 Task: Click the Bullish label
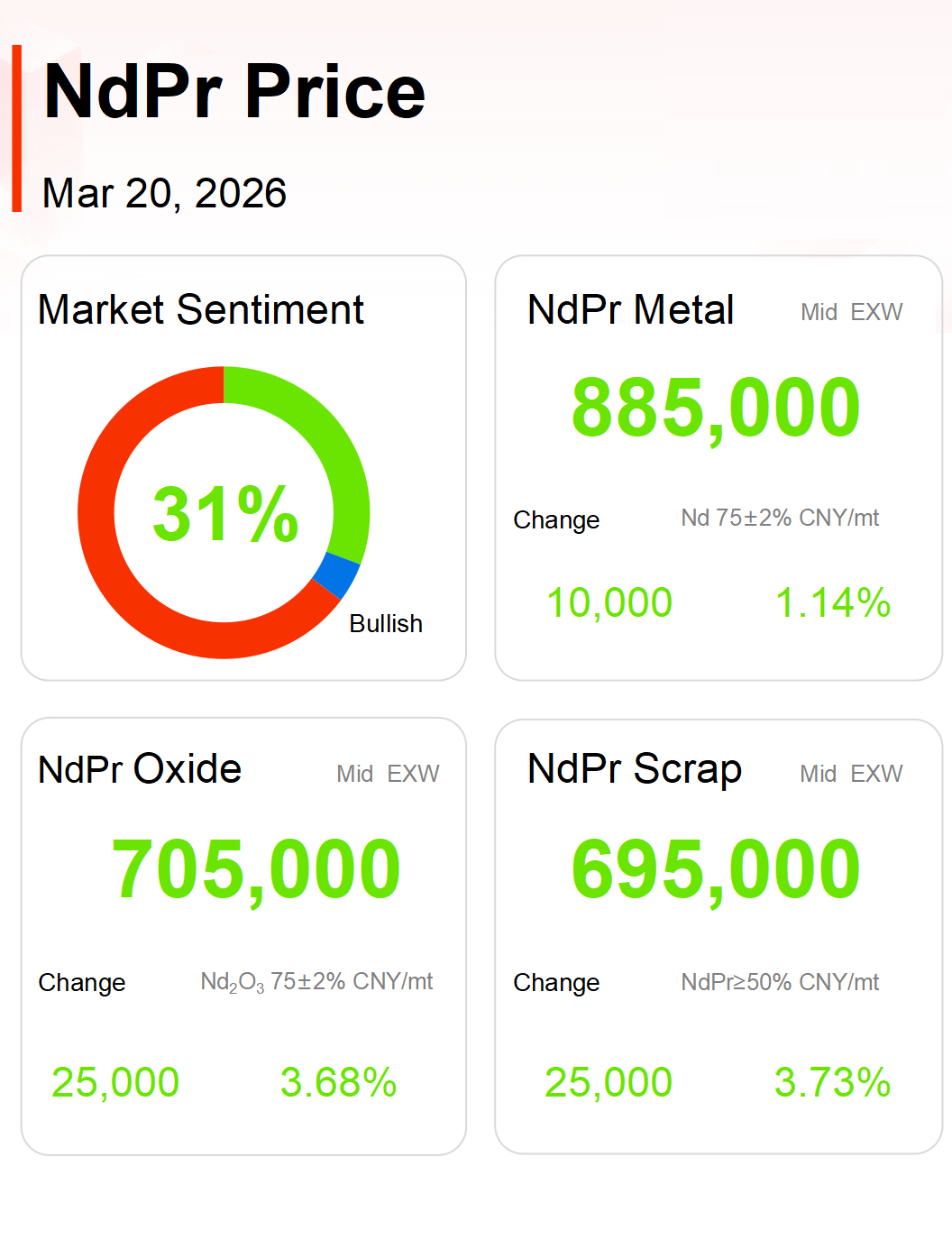coord(386,624)
